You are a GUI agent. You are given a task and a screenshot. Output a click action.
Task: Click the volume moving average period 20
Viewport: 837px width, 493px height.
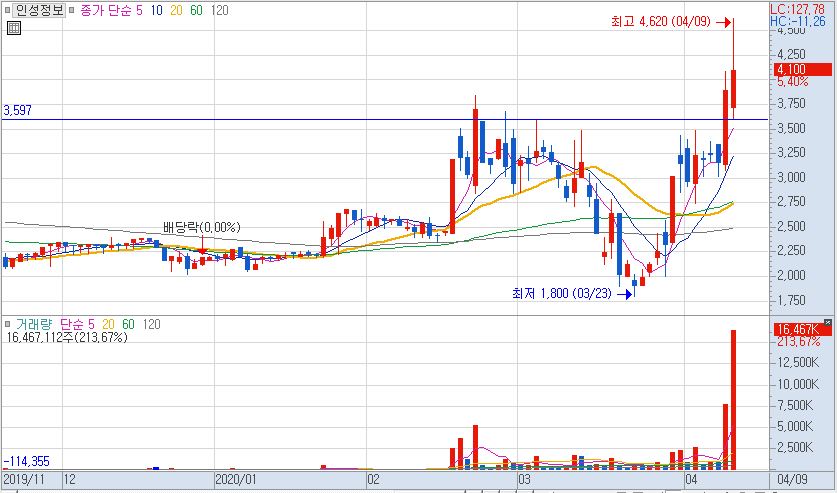pyautogui.click(x=107, y=325)
